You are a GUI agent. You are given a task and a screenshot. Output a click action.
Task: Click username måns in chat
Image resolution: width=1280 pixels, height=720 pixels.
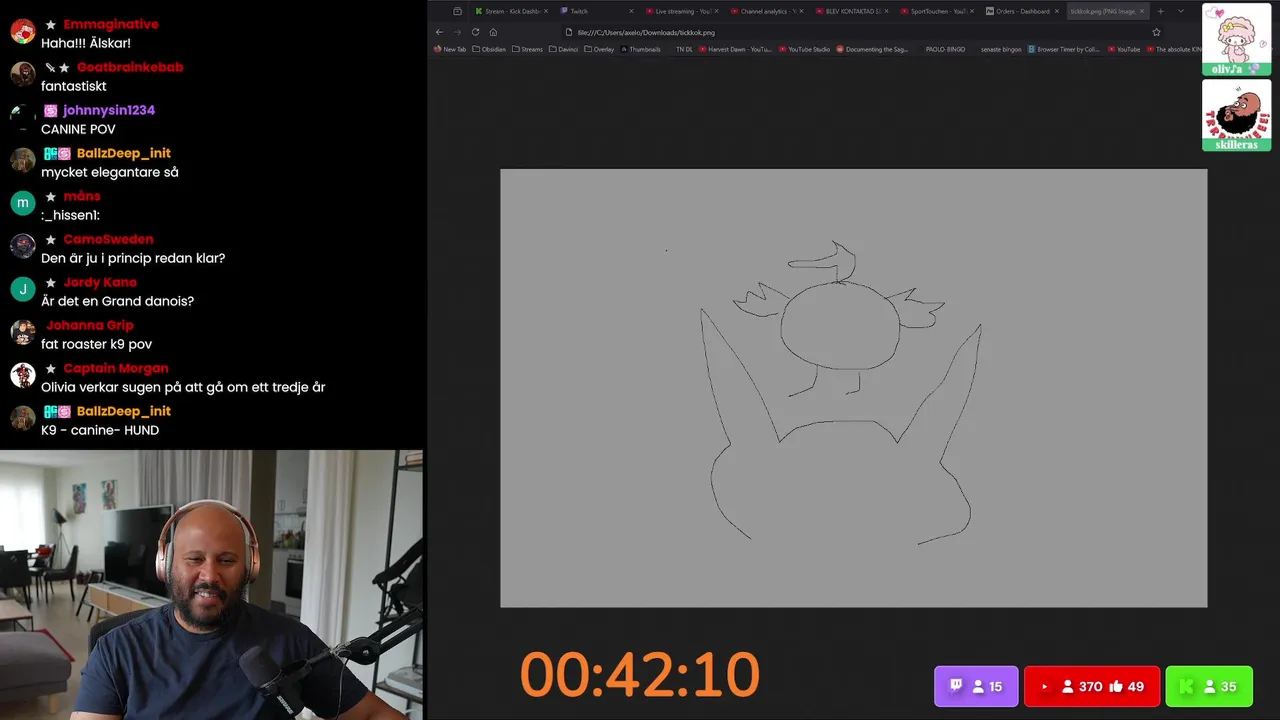click(82, 196)
